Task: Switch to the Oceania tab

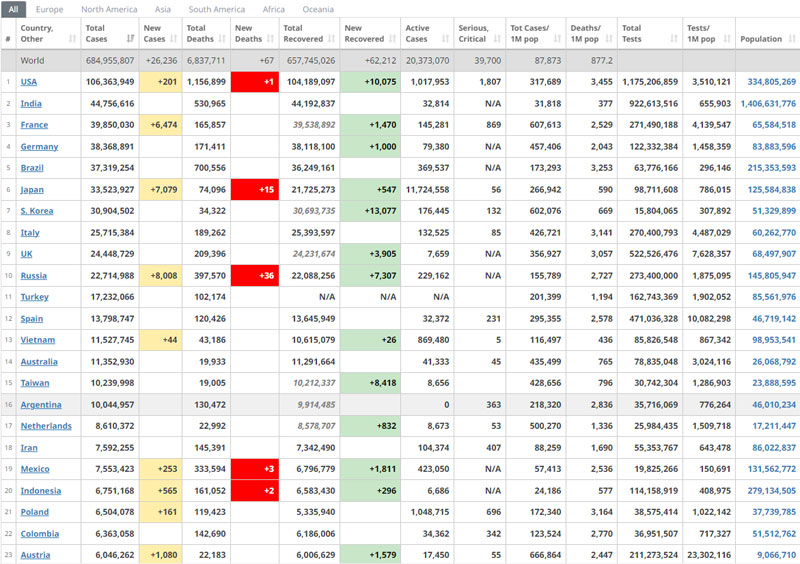Action: click(318, 9)
